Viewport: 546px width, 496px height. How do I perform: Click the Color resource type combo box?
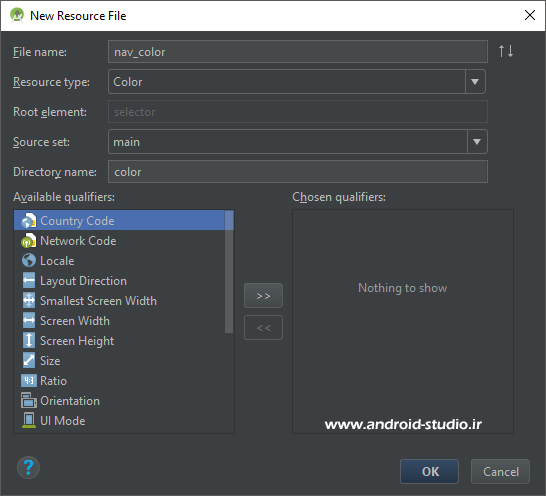pos(297,82)
